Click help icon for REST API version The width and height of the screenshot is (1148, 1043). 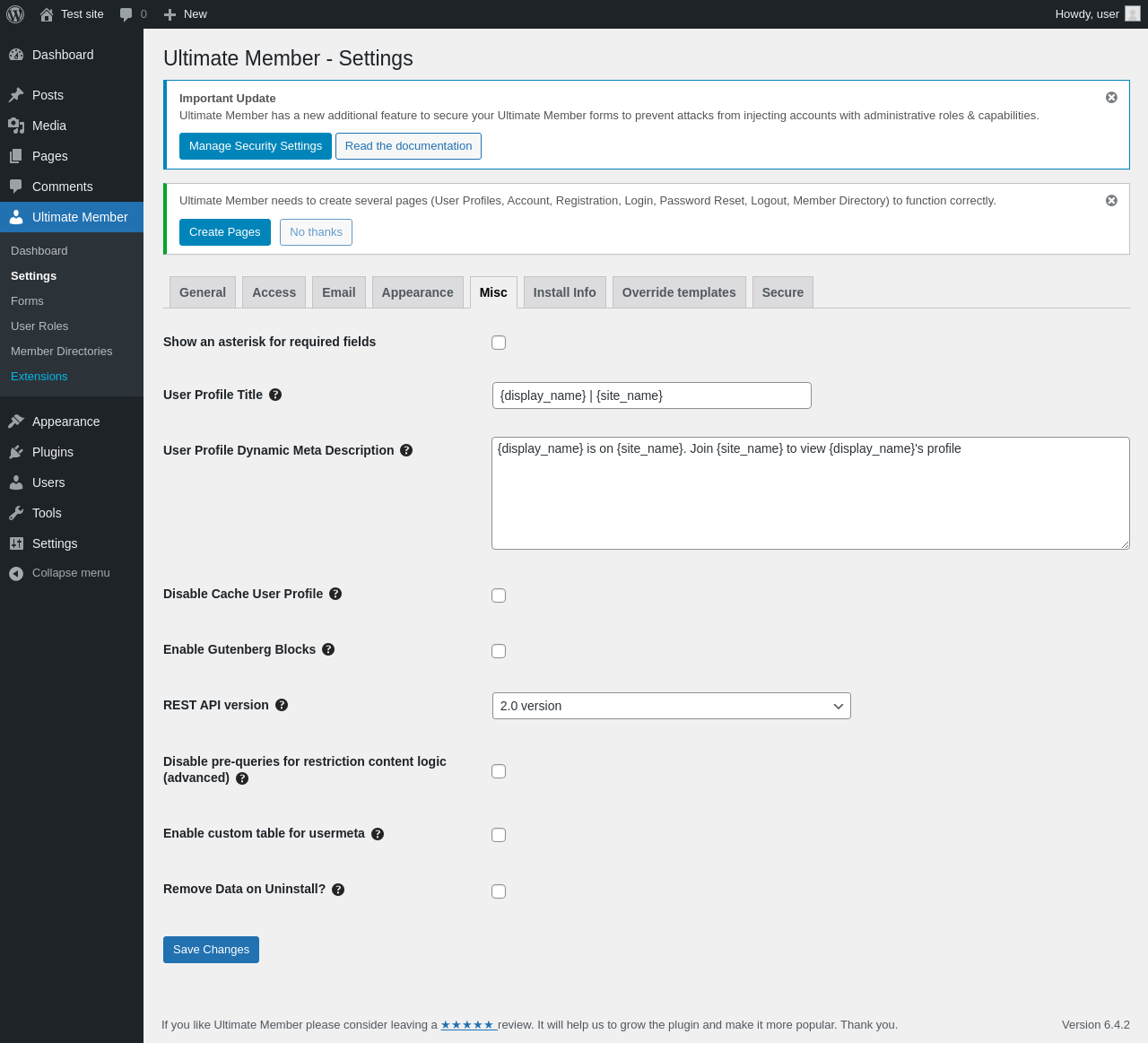pyautogui.click(x=282, y=705)
